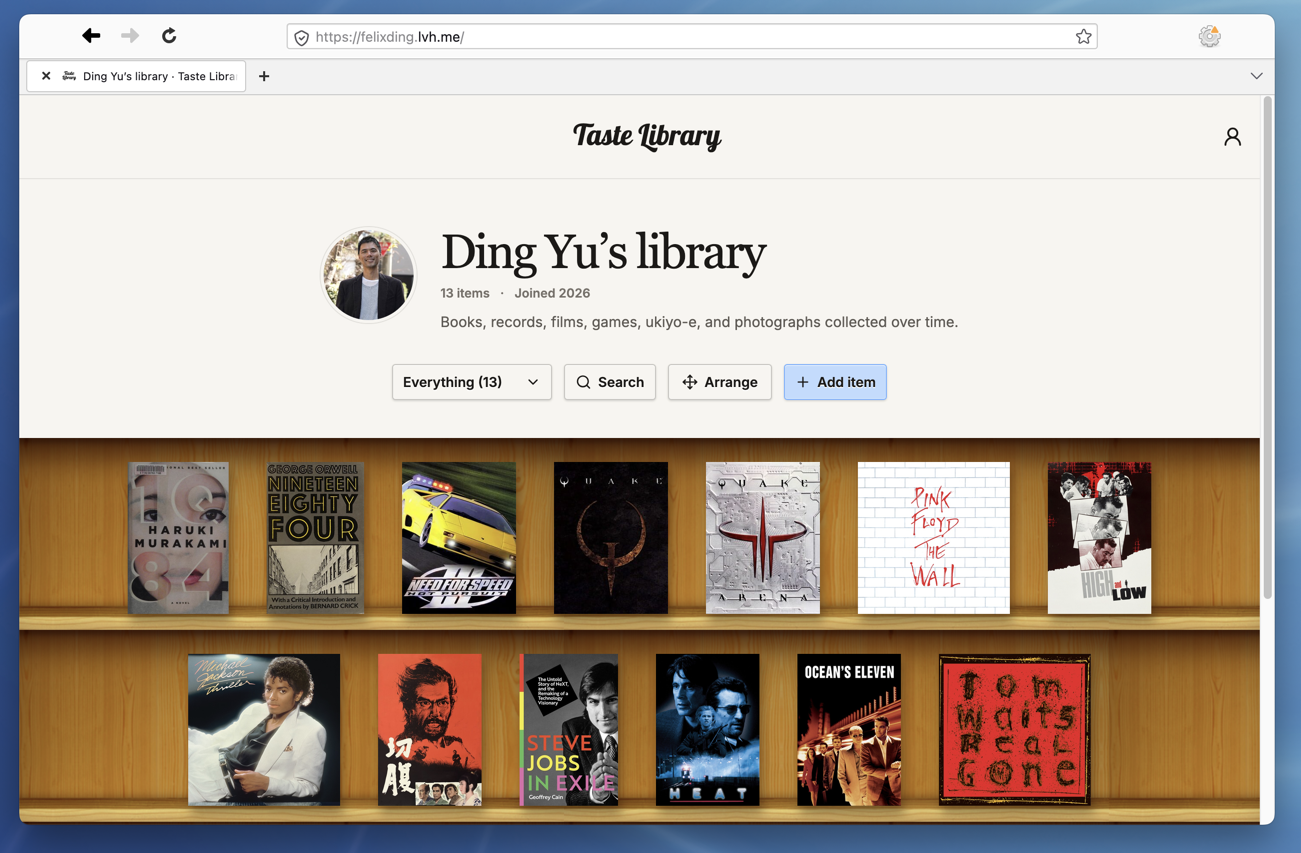
Task: Reload the page with the refresh icon
Action: [169, 36]
